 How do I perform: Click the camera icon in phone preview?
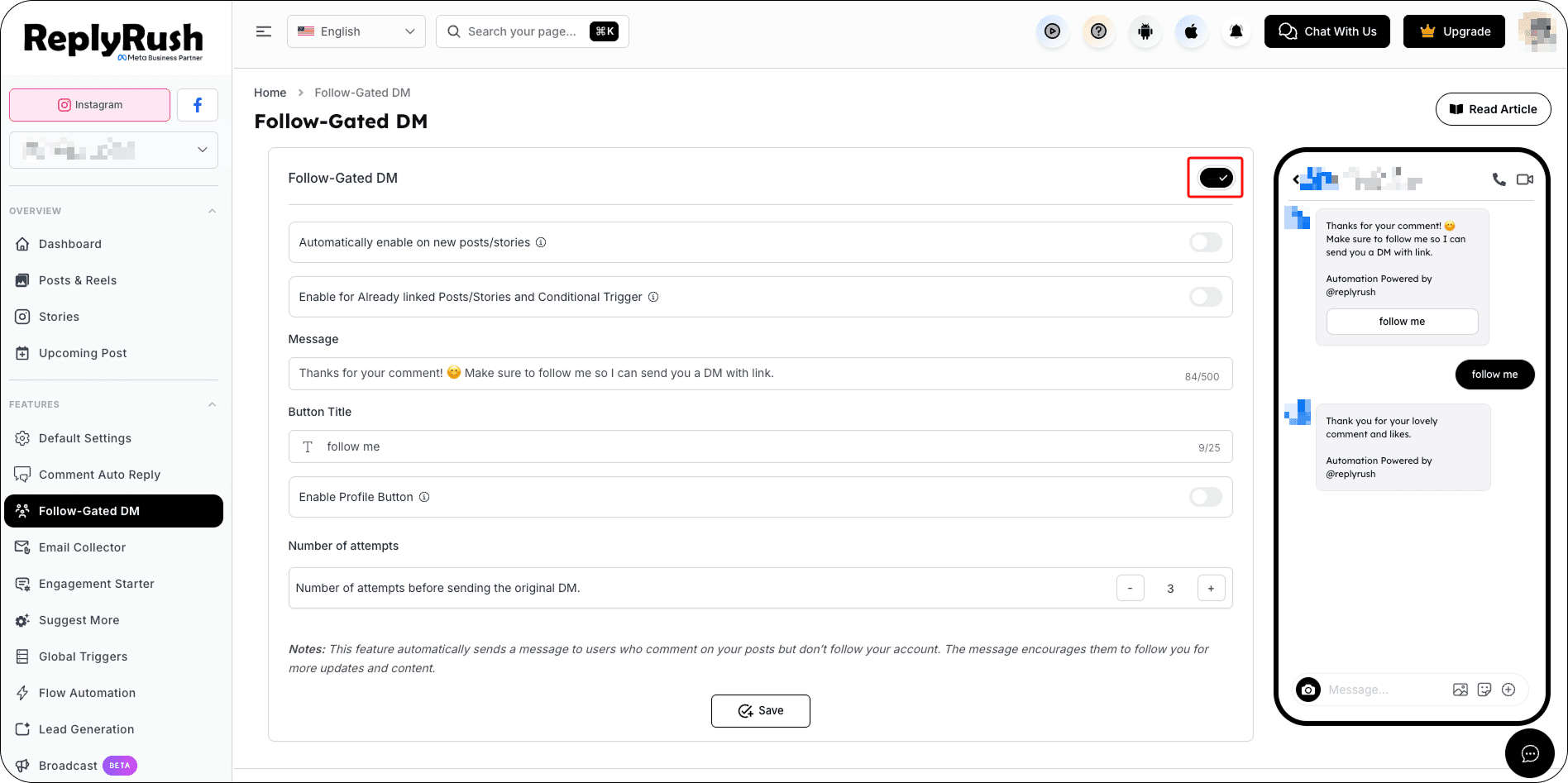[1308, 690]
